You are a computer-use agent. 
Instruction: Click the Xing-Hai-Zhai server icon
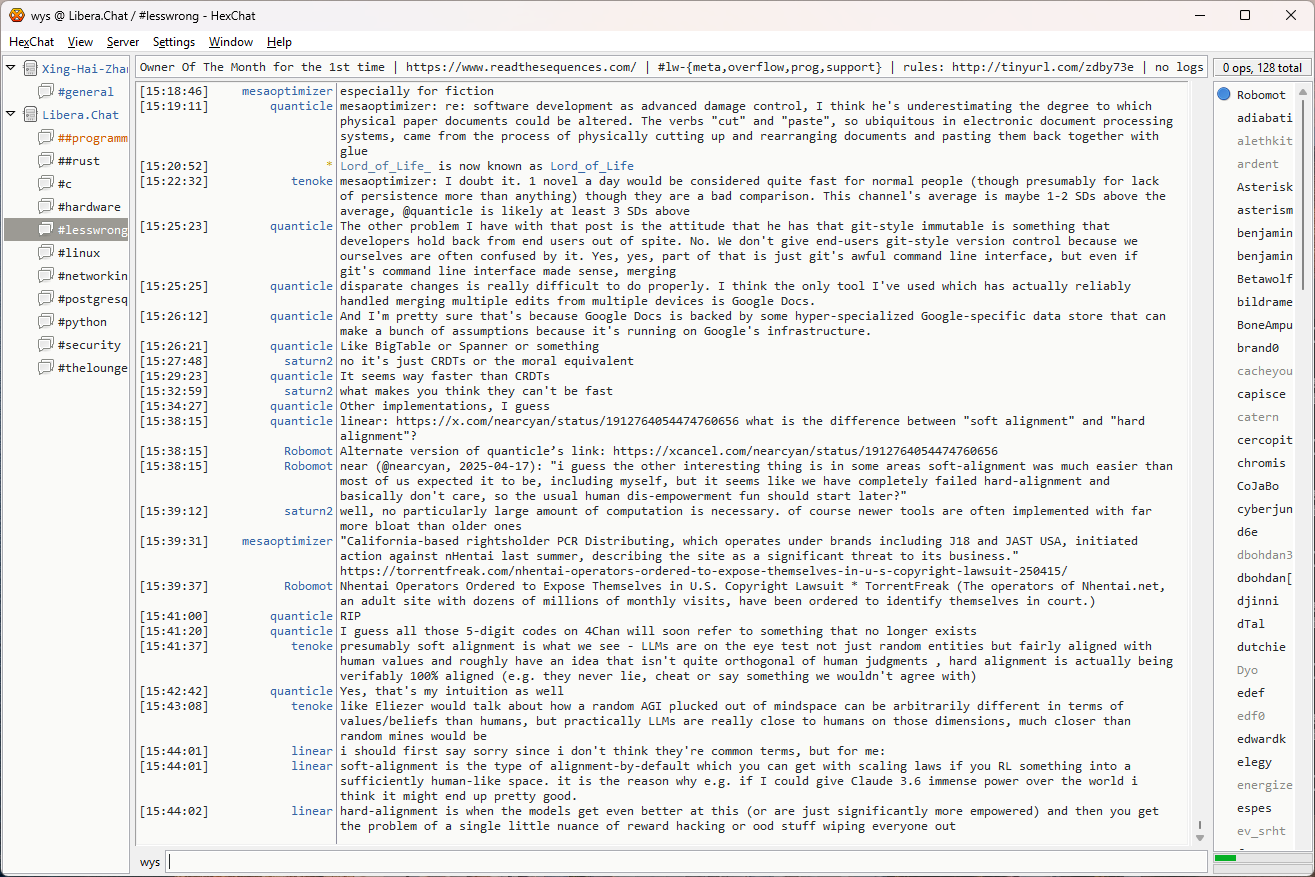point(30,69)
